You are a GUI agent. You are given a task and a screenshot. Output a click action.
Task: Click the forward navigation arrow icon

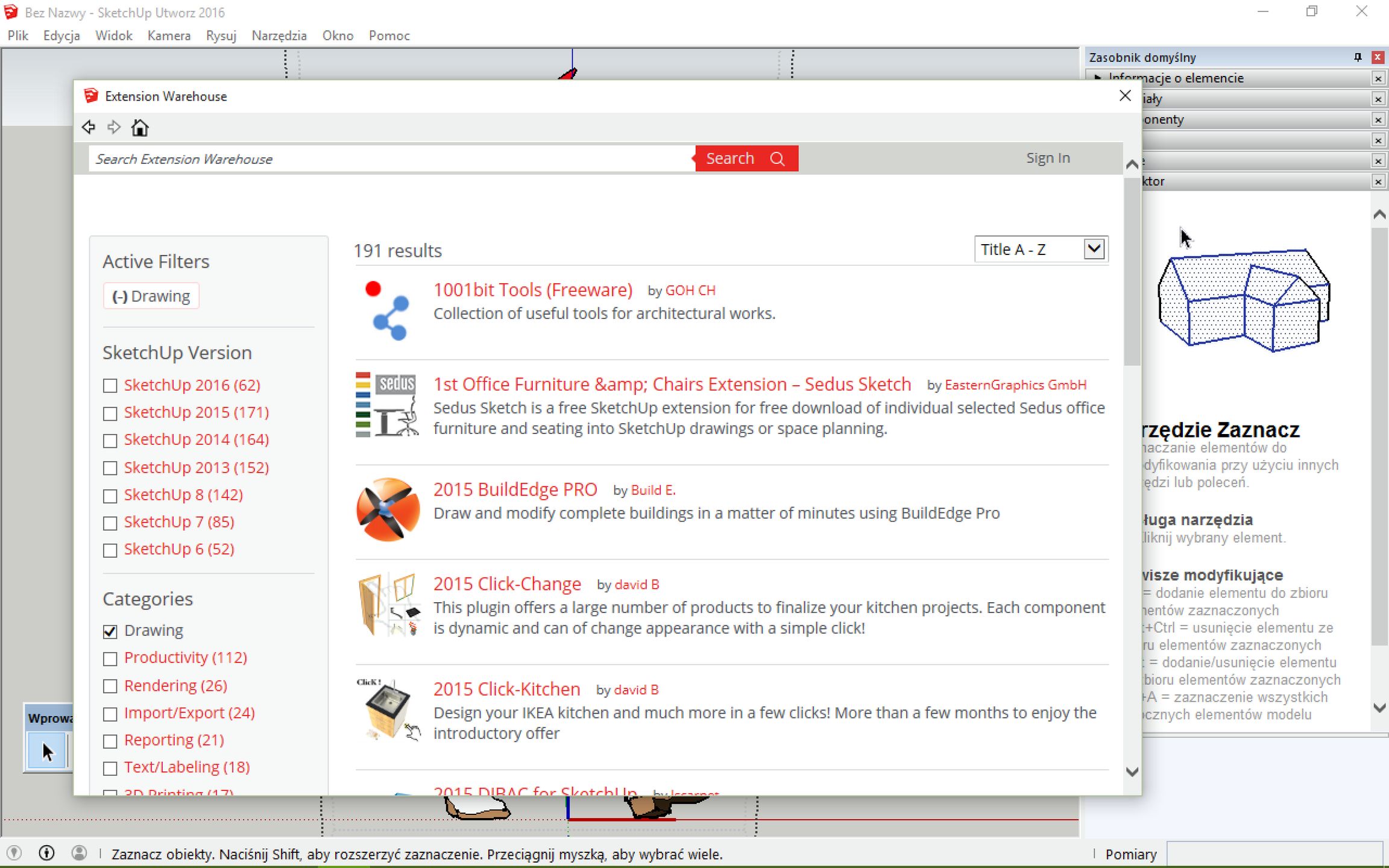point(114,127)
